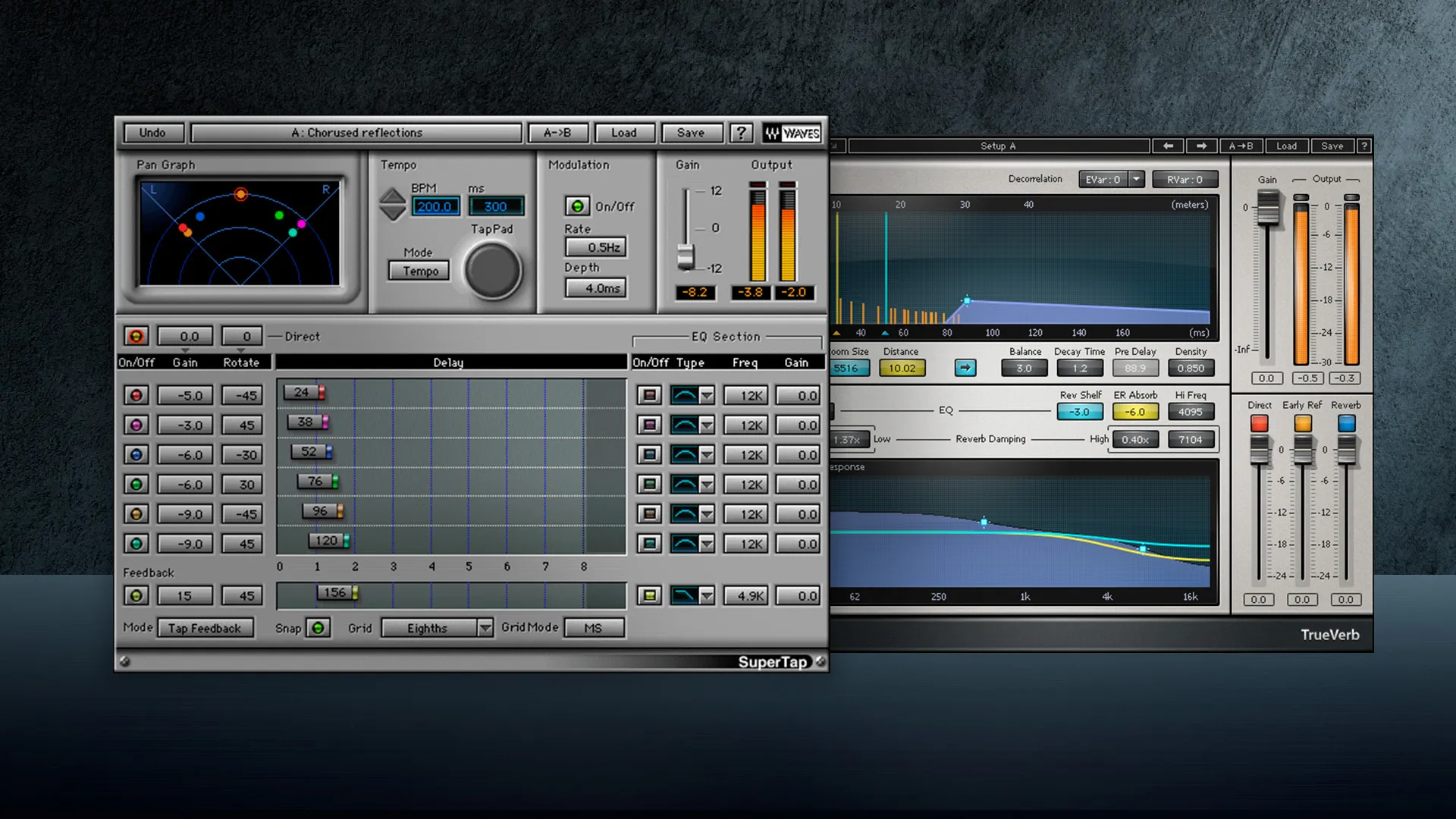The image size is (1456, 819).
Task: Disable the magenta tap with delay 38
Action: click(x=136, y=425)
